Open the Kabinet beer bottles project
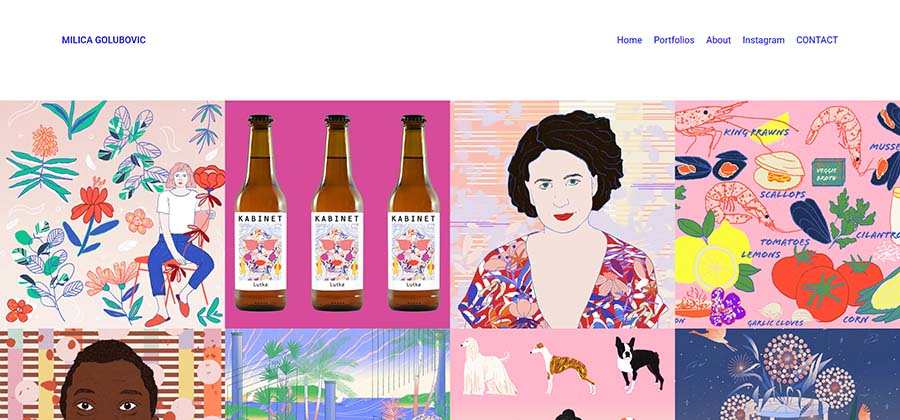Image resolution: width=900 pixels, height=420 pixels. pyautogui.click(x=338, y=215)
